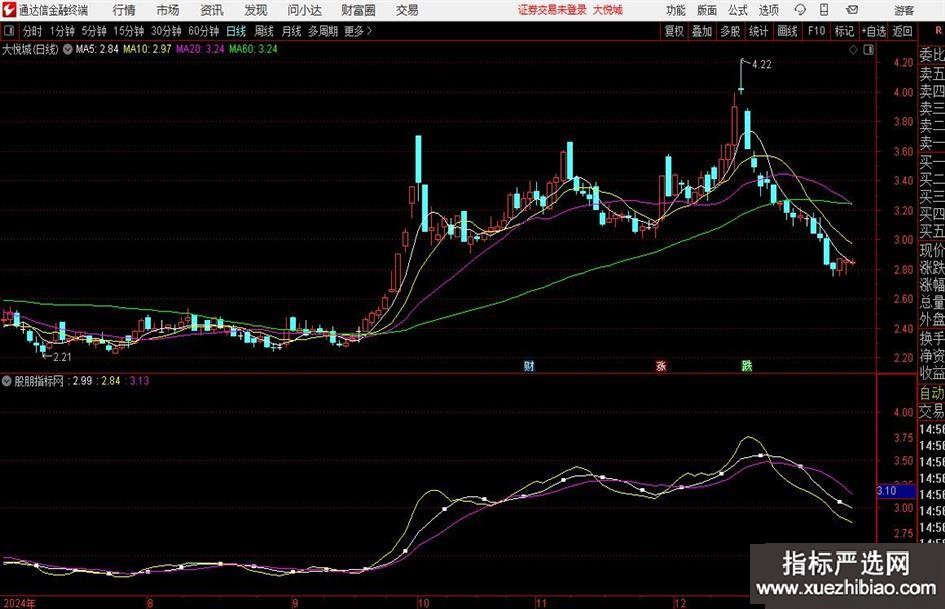This screenshot has width=945, height=609.
Task: Click the 大悦城 stock name in title bar
Action: [x=608, y=10]
